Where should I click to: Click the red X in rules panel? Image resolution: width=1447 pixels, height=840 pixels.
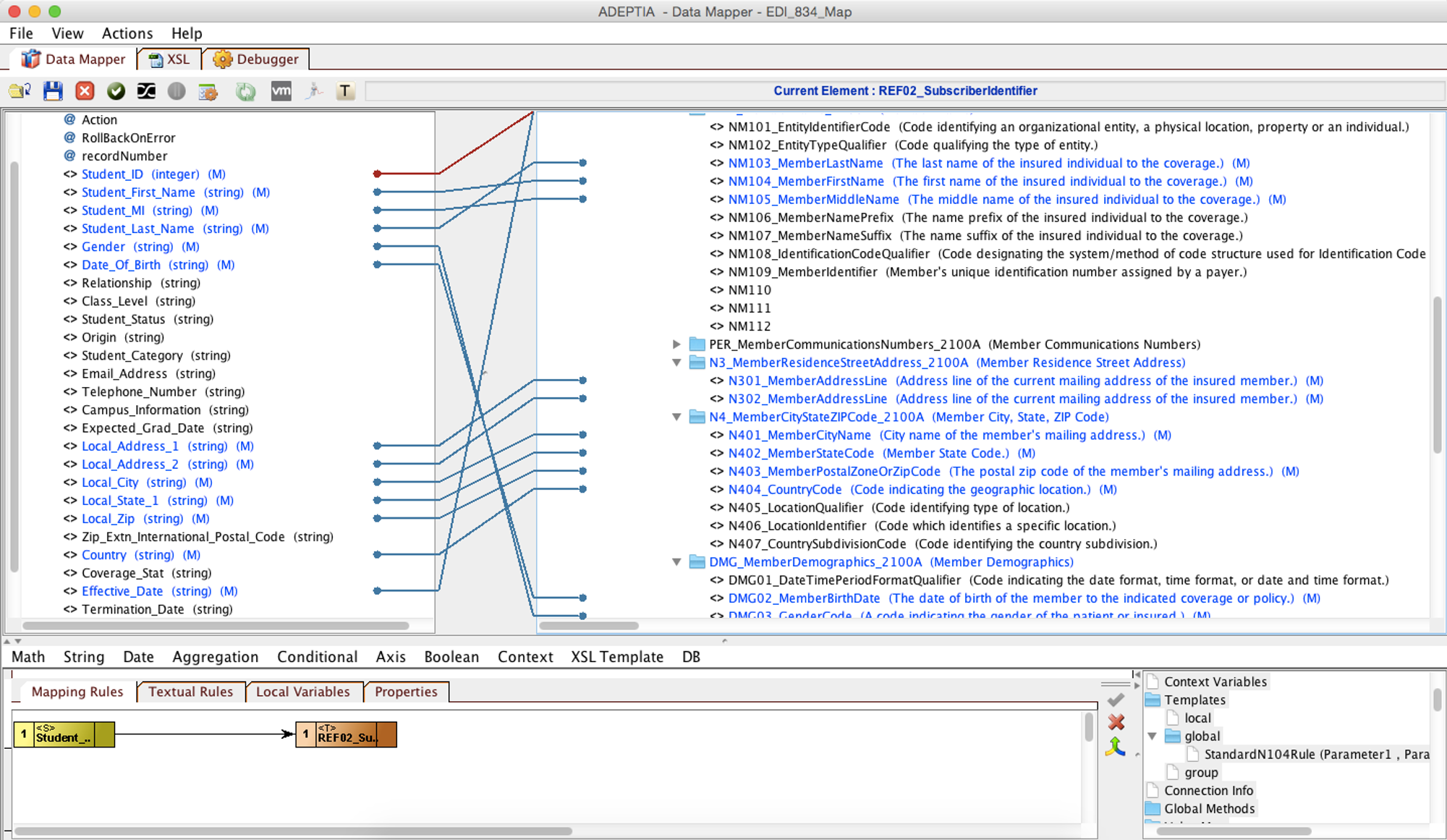[x=1116, y=722]
